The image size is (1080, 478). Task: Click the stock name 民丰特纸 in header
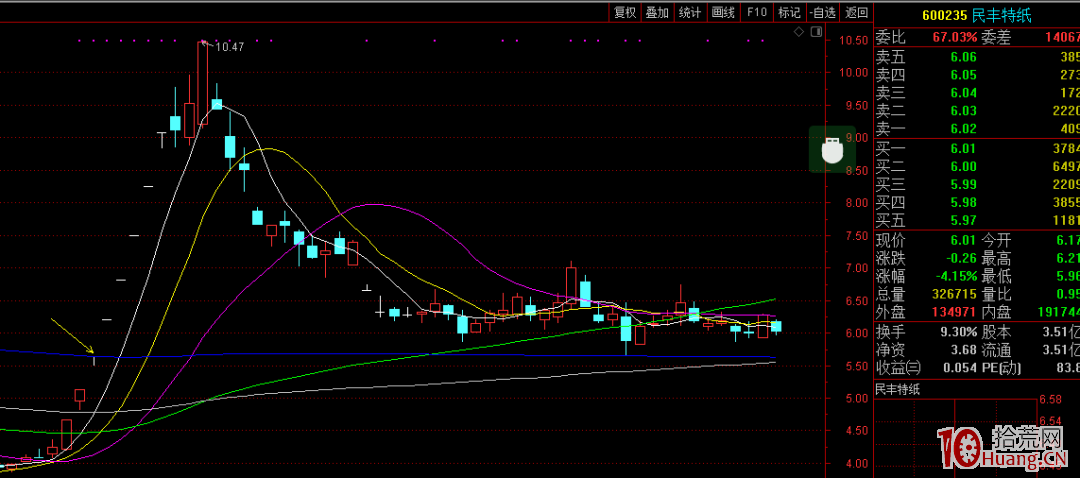(1001, 15)
